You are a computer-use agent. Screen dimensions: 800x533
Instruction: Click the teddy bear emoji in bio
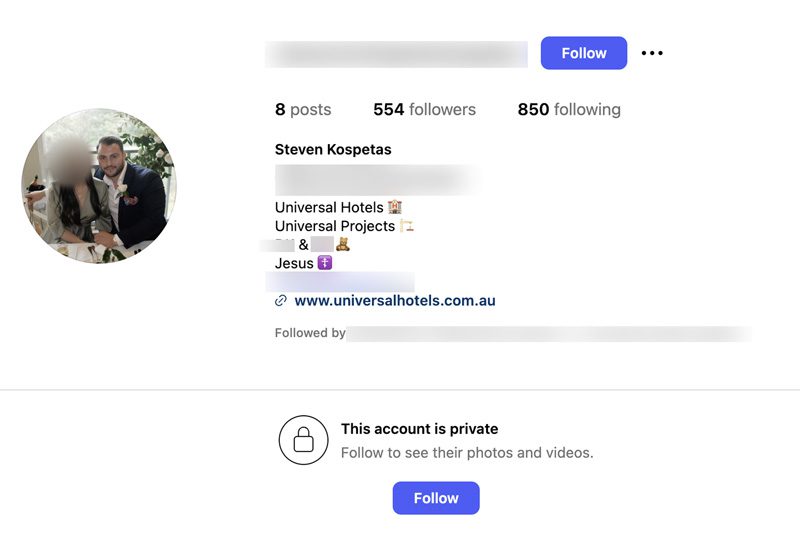pos(343,244)
